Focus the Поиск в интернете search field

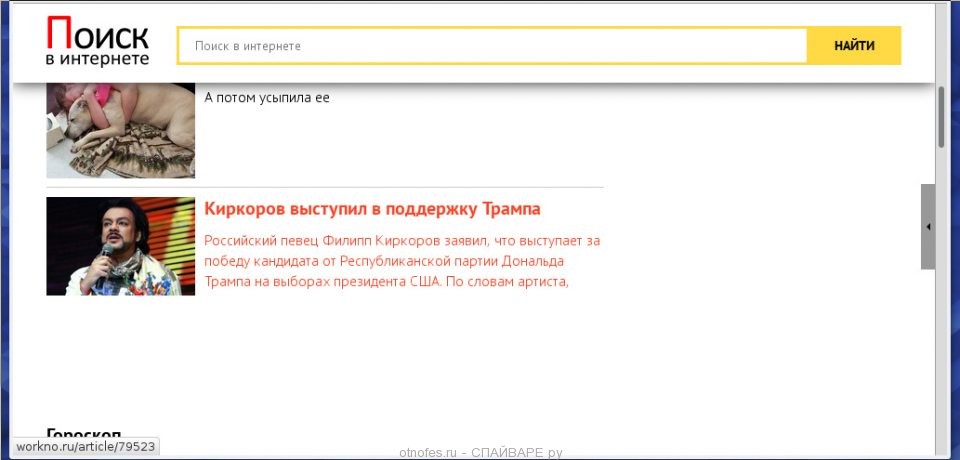(x=492, y=46)
